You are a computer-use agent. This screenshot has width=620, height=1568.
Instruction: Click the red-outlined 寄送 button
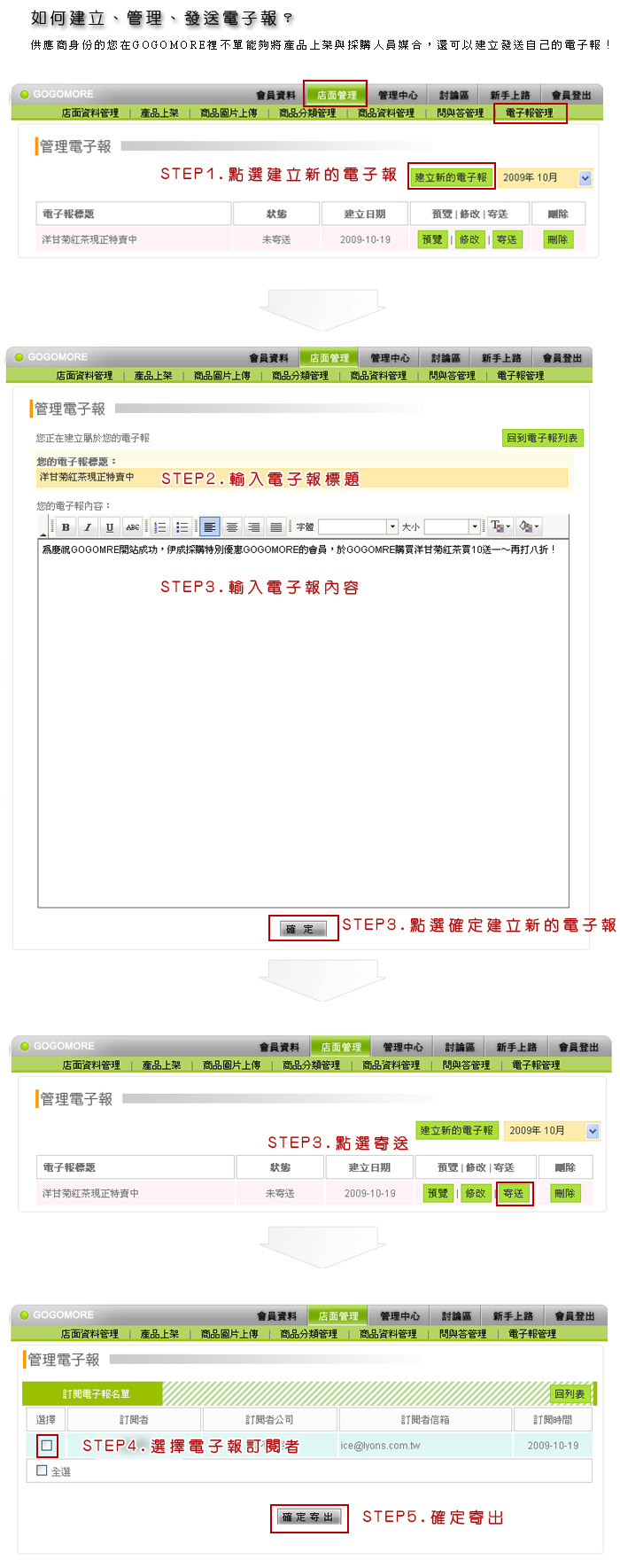coord(514,1193)
